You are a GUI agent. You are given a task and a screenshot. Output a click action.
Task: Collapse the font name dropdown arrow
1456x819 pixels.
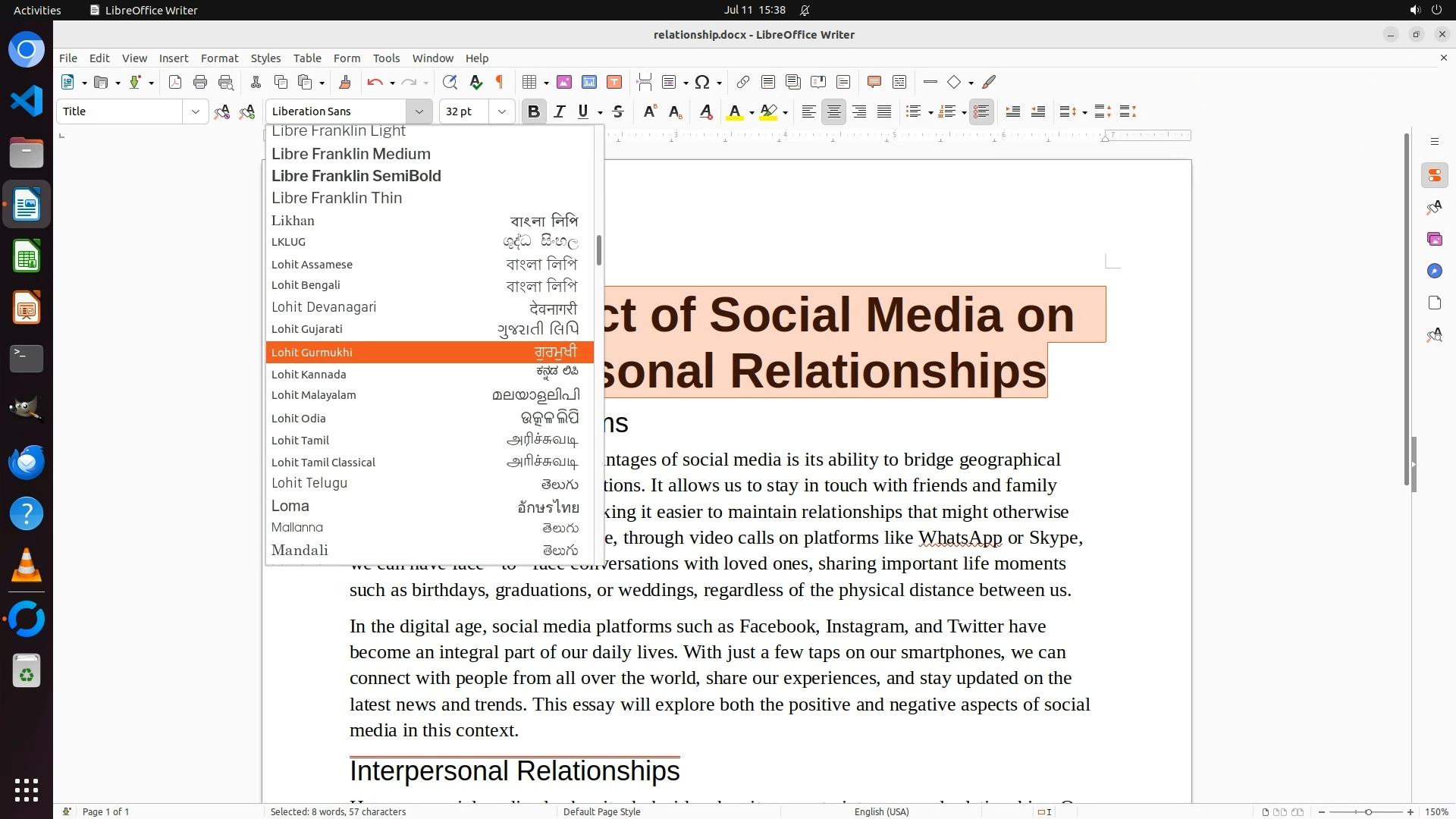(419, 111)
